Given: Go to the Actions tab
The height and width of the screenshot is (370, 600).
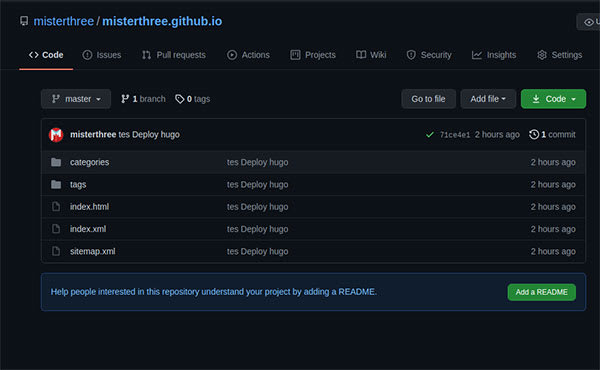Looking at the screenshot, I should click(248, 55).
